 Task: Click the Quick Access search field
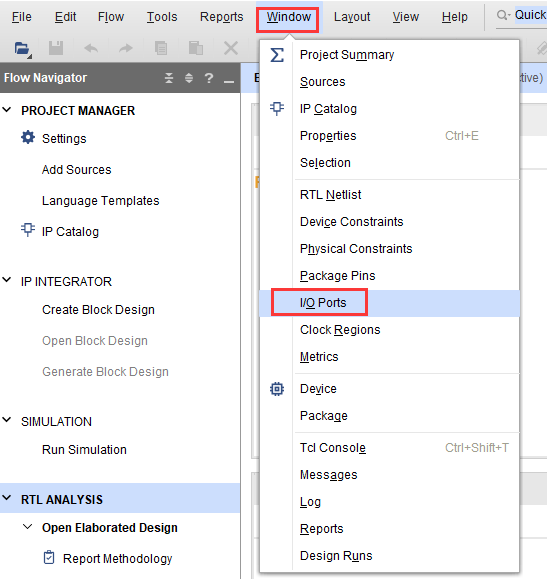pos(522,16)
